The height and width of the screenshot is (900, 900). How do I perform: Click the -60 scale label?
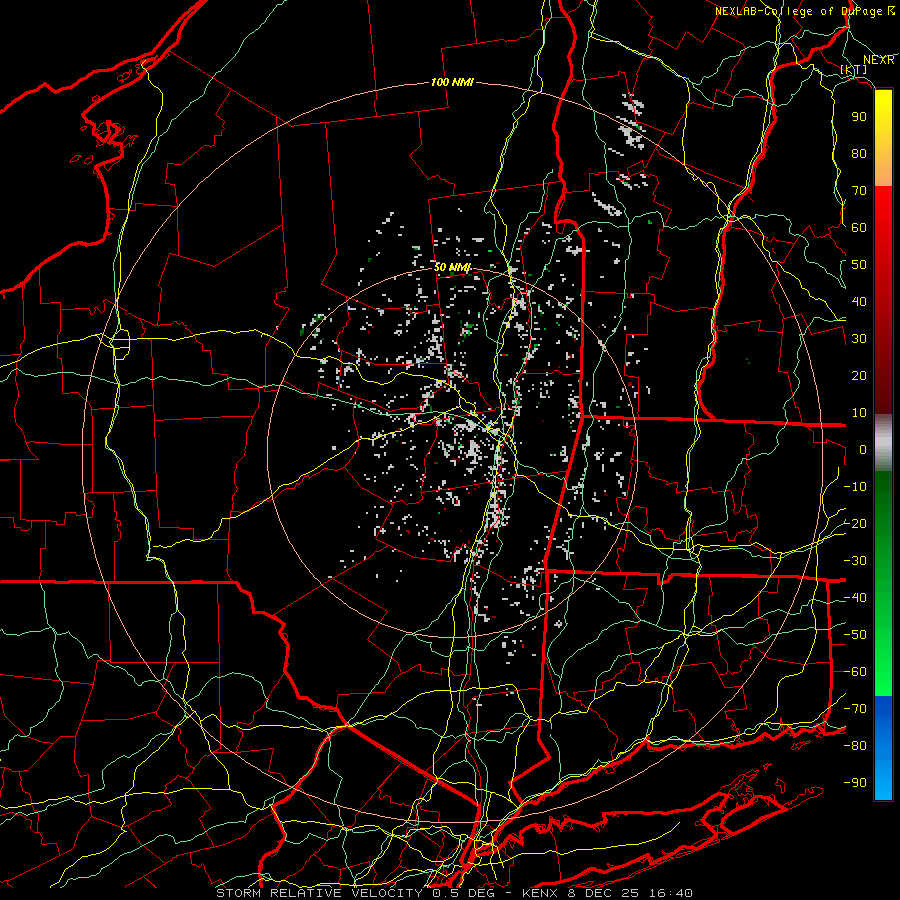pos(855,672)
